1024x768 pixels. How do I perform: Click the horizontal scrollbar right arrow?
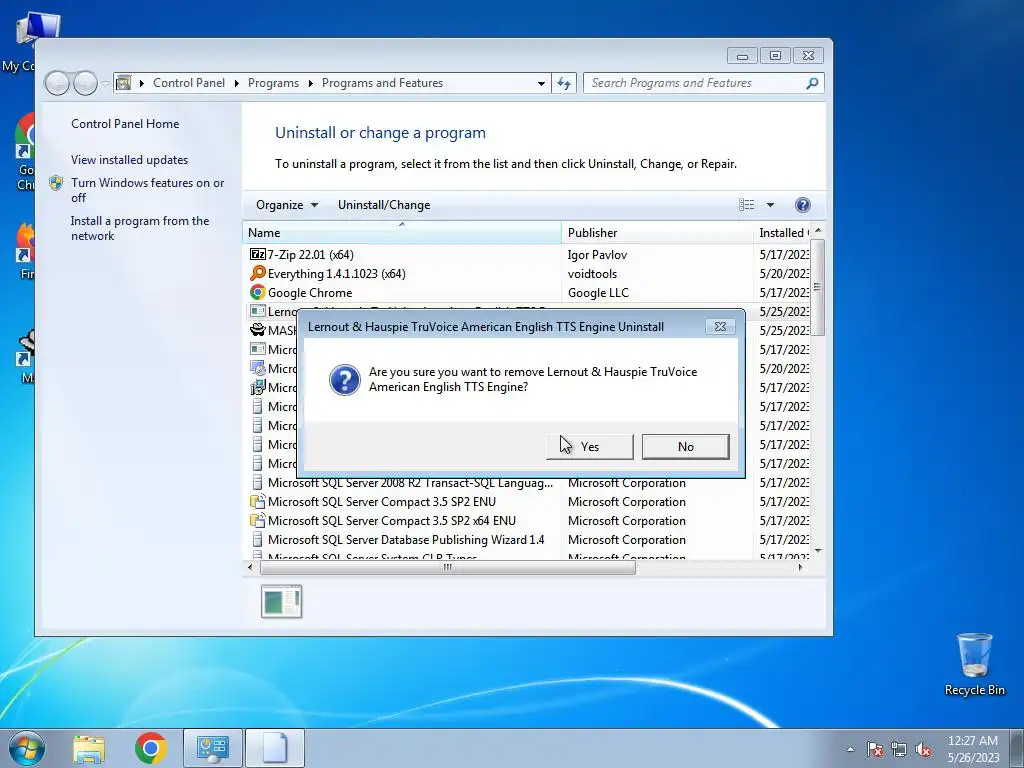[x=801, y=568]
